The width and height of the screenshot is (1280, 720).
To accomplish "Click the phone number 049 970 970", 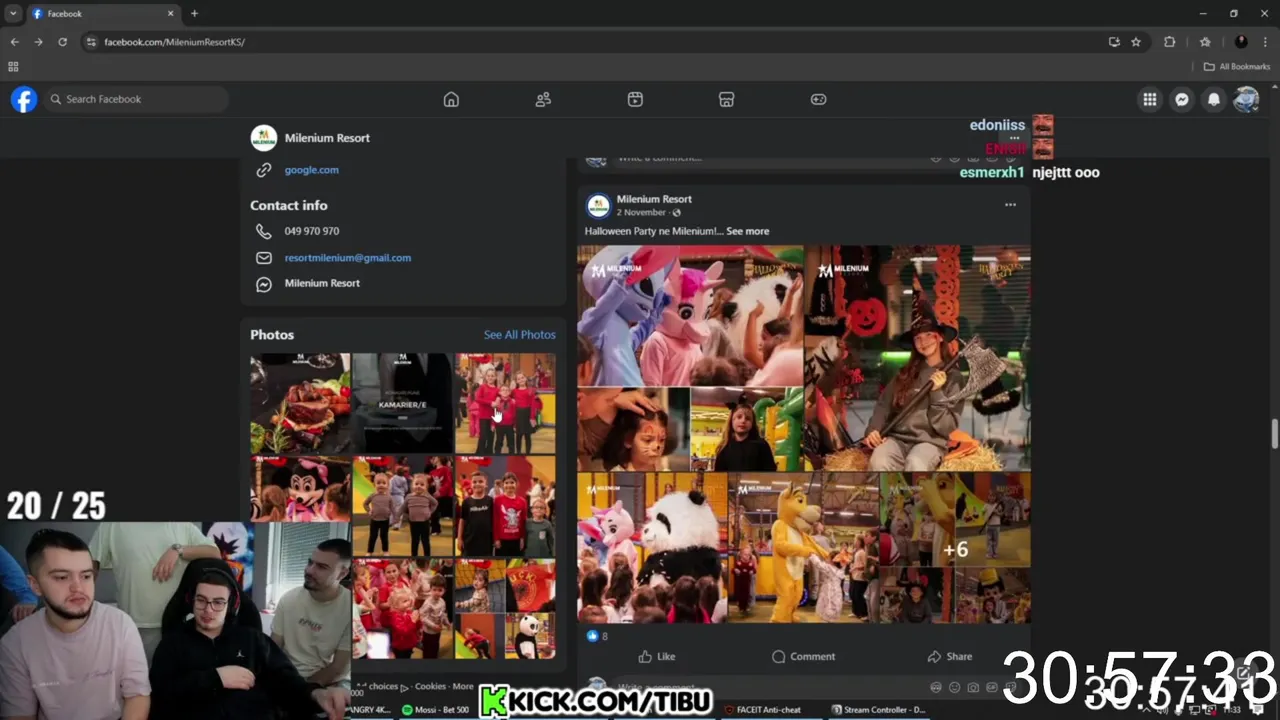I will click(311, 231).
